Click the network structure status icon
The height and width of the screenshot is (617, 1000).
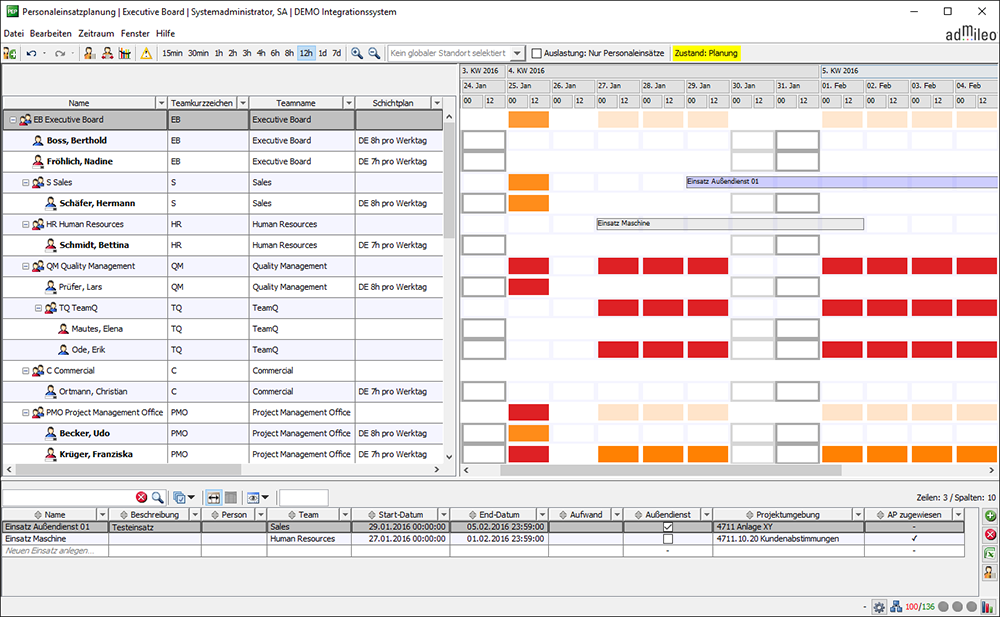click(x=896, y=607)
